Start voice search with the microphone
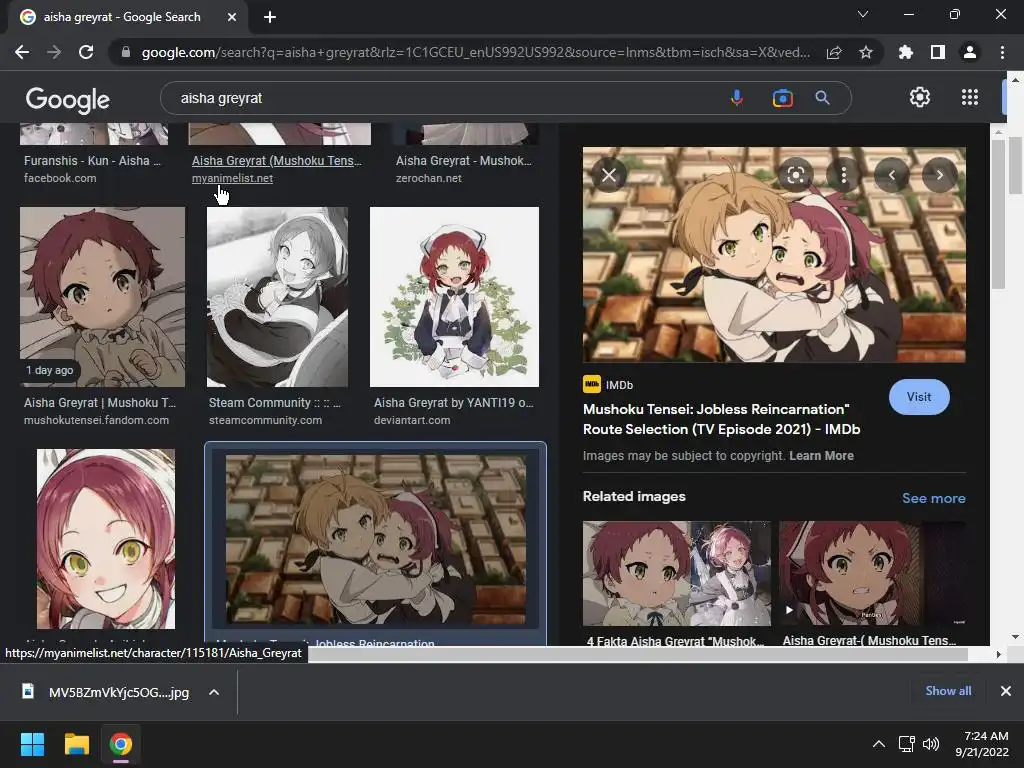The image size is (1024, 768). (x=737, y=98)
